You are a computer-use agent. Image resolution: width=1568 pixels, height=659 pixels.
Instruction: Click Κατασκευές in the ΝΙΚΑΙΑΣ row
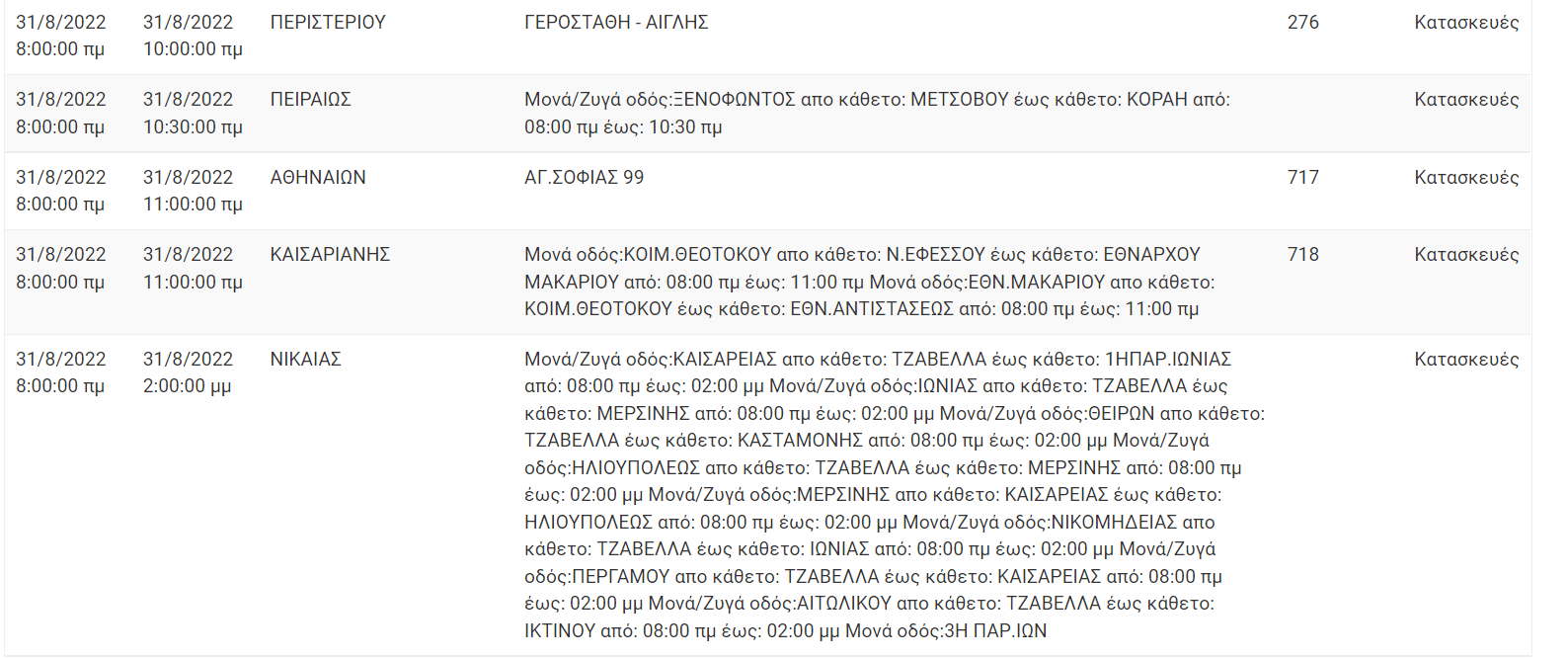(1466, 360)
